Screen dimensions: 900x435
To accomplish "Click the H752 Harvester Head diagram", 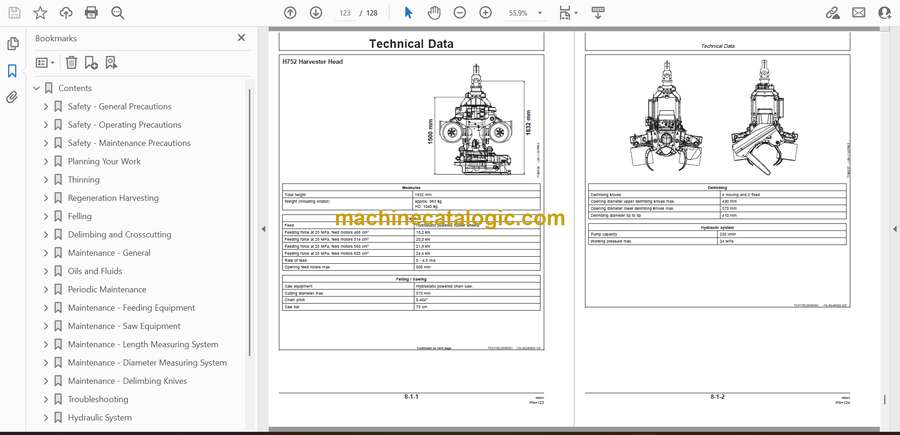I will click(480, 119).
